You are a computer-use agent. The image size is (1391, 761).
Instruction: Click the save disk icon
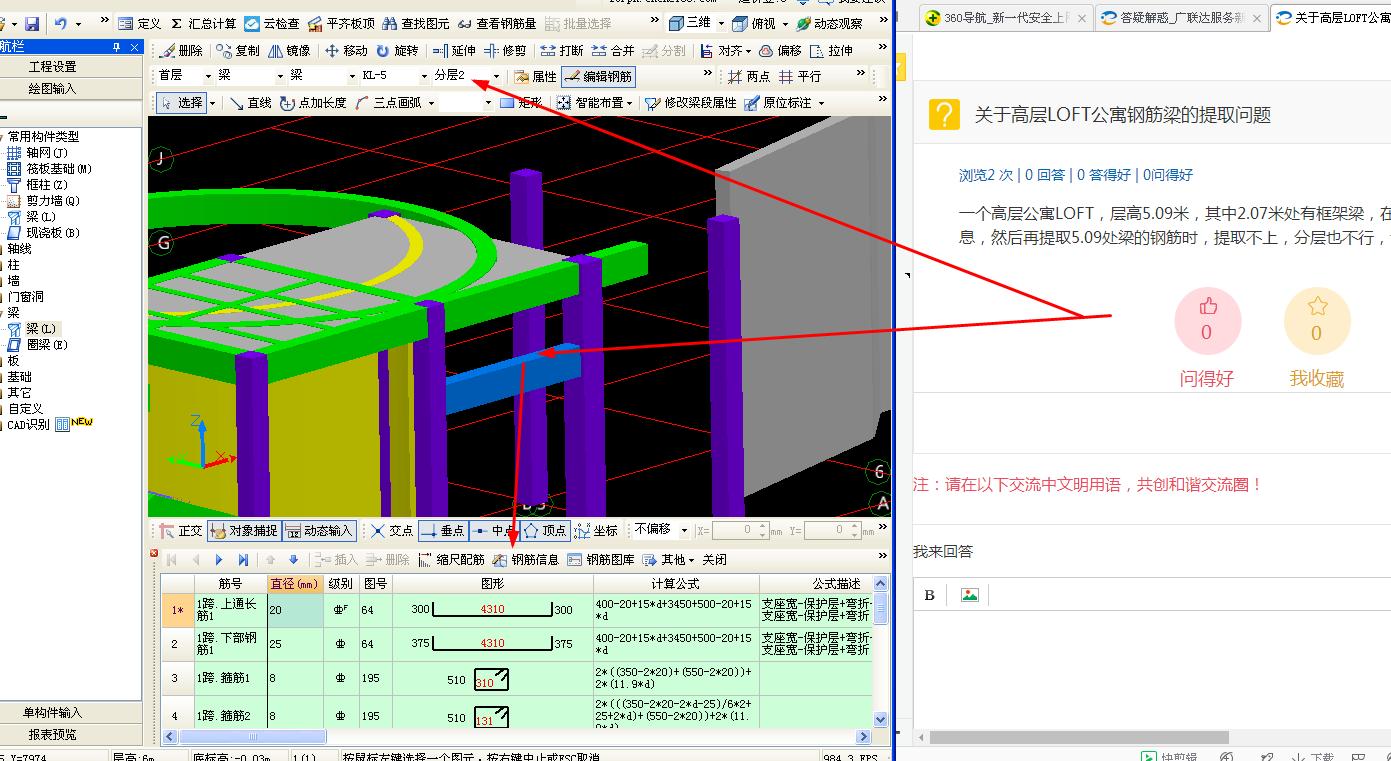(32, 23)
